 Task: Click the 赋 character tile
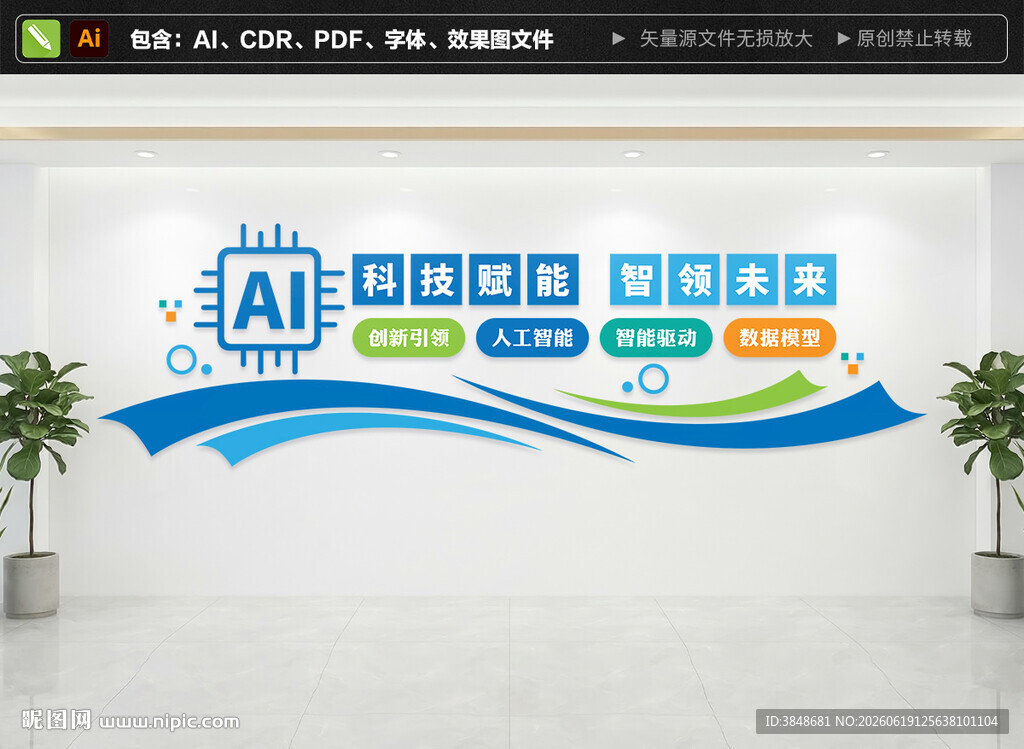(494, 279)
